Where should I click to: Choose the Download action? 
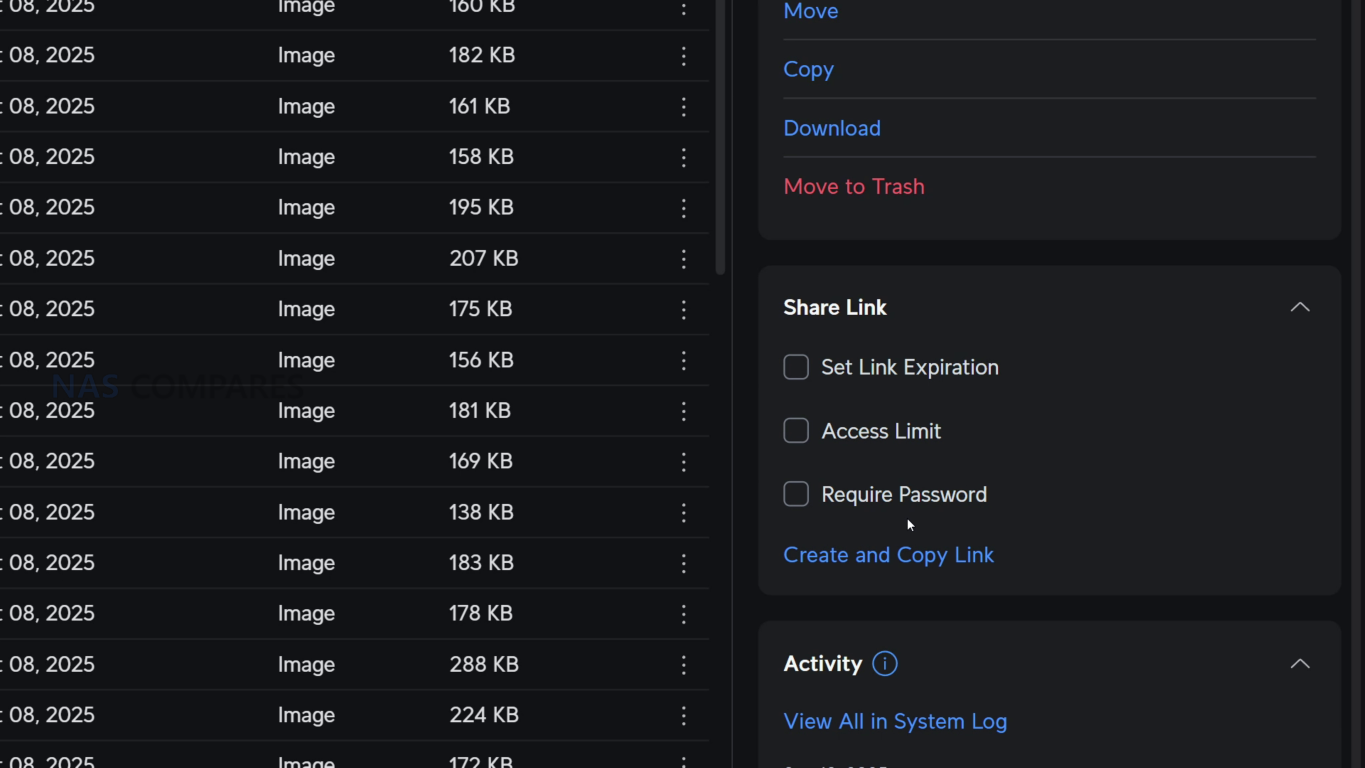tap(832, 128)
